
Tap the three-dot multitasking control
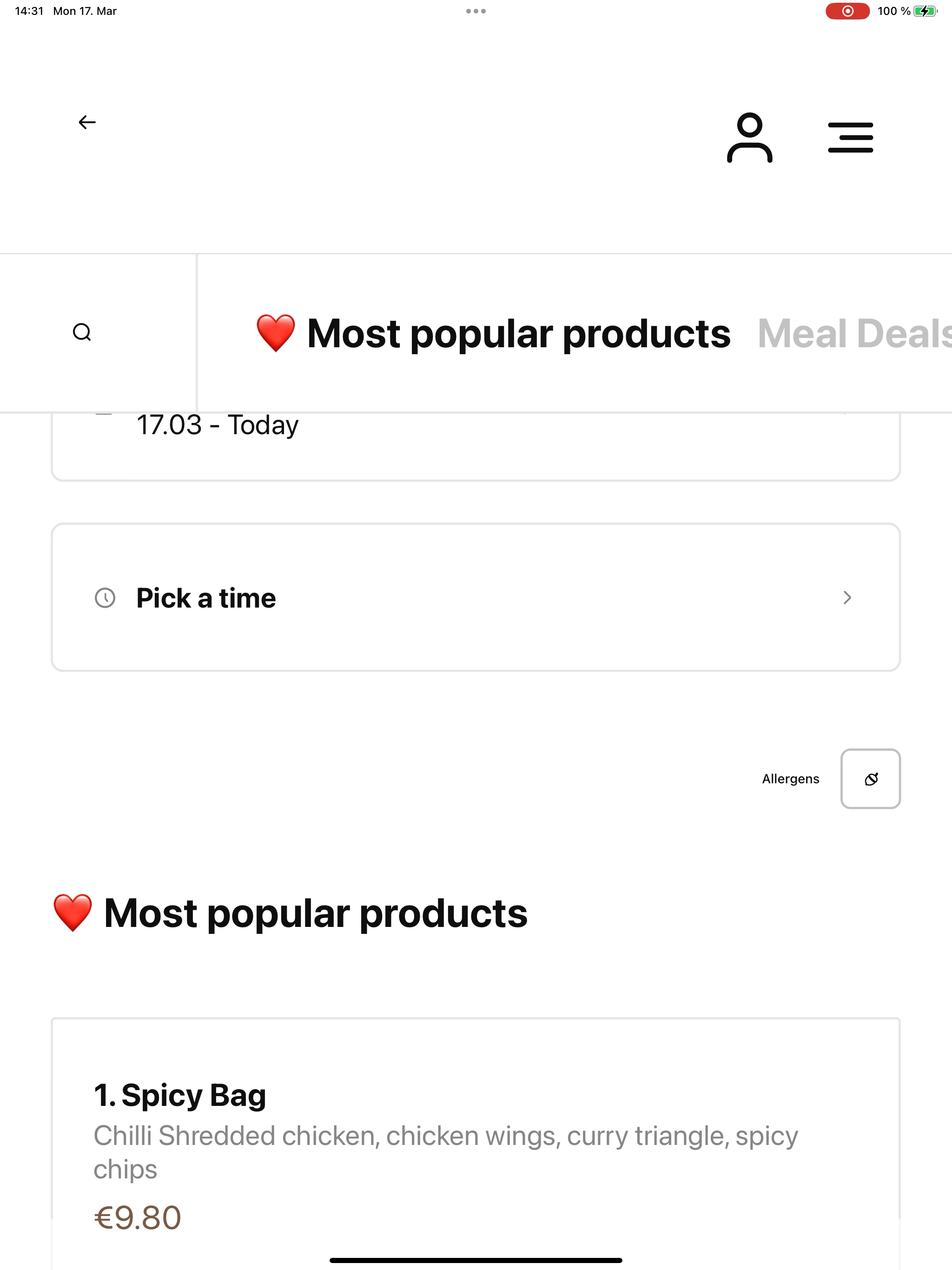(476, 11)
